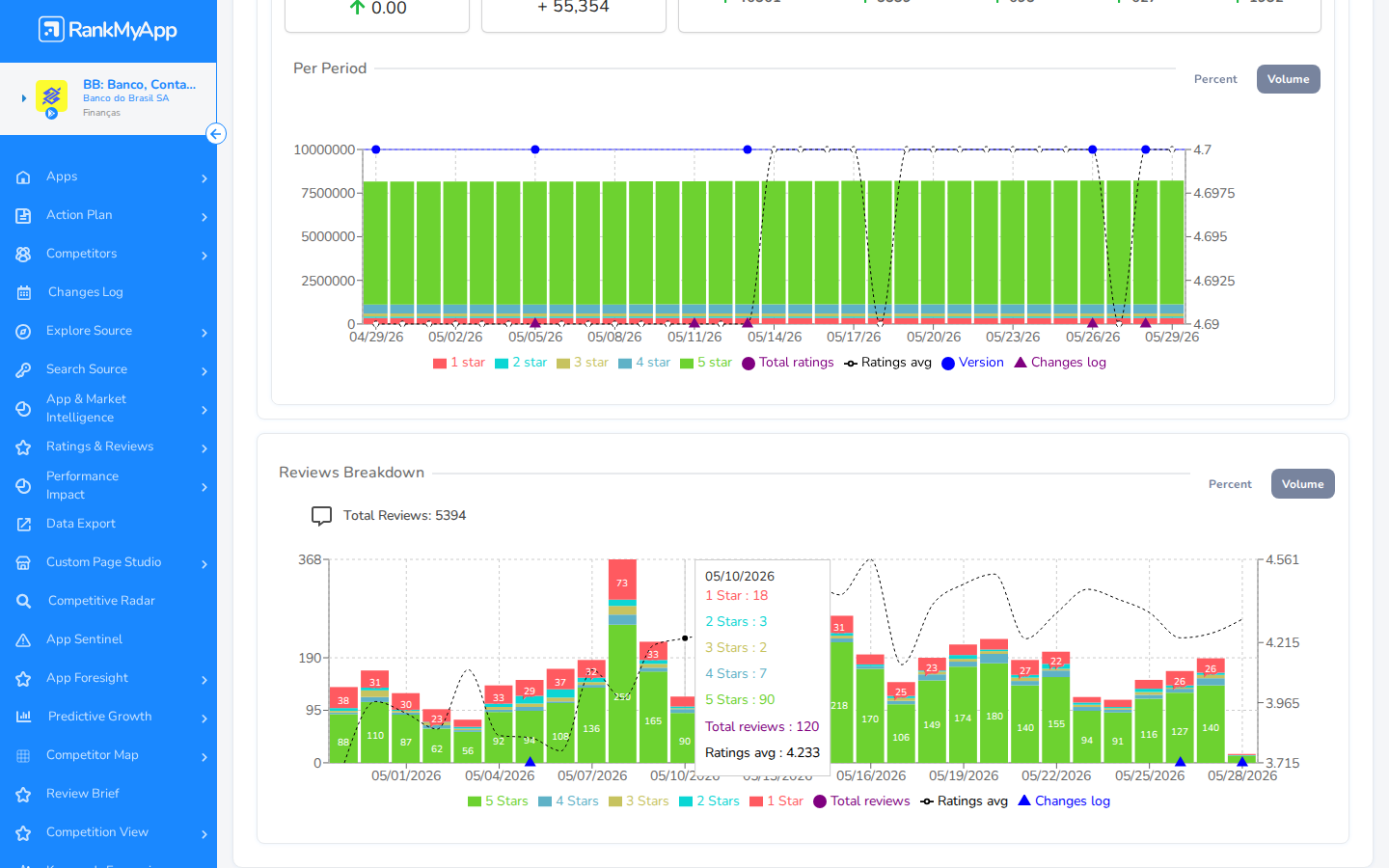Expand the app selector triangle
Screen dimensions: 1389x868
(x=24, y=98)
